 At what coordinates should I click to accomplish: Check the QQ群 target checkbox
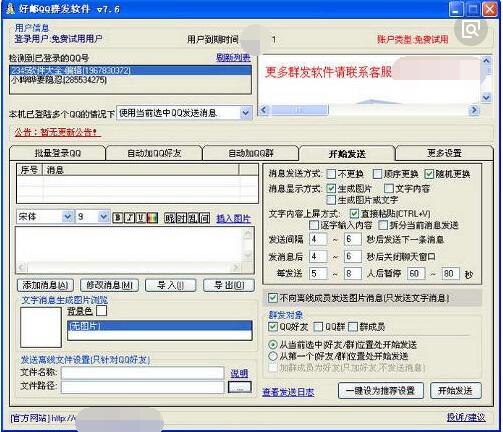click(318, 326)
